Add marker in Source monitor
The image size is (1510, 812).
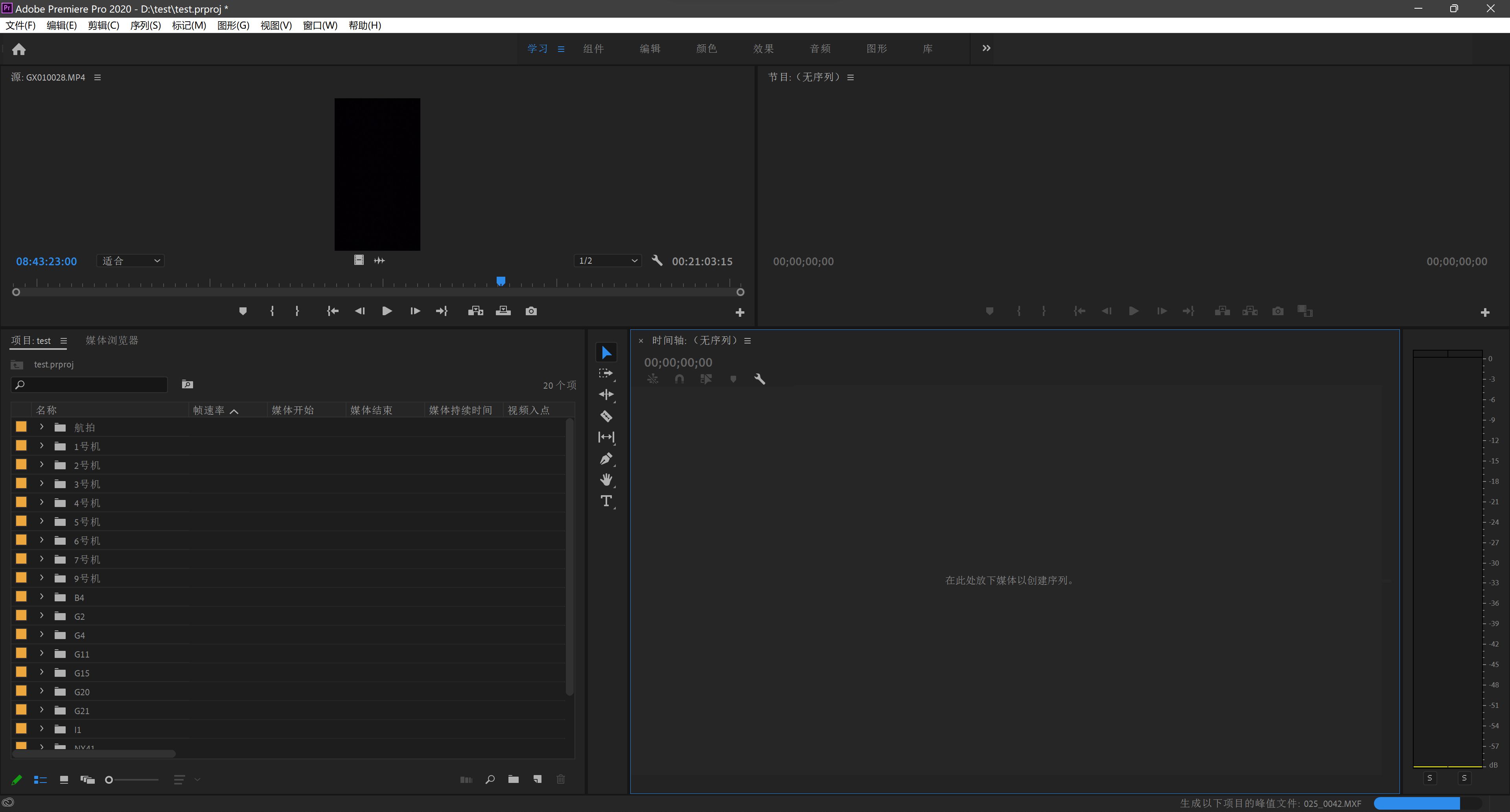(243, 311)
